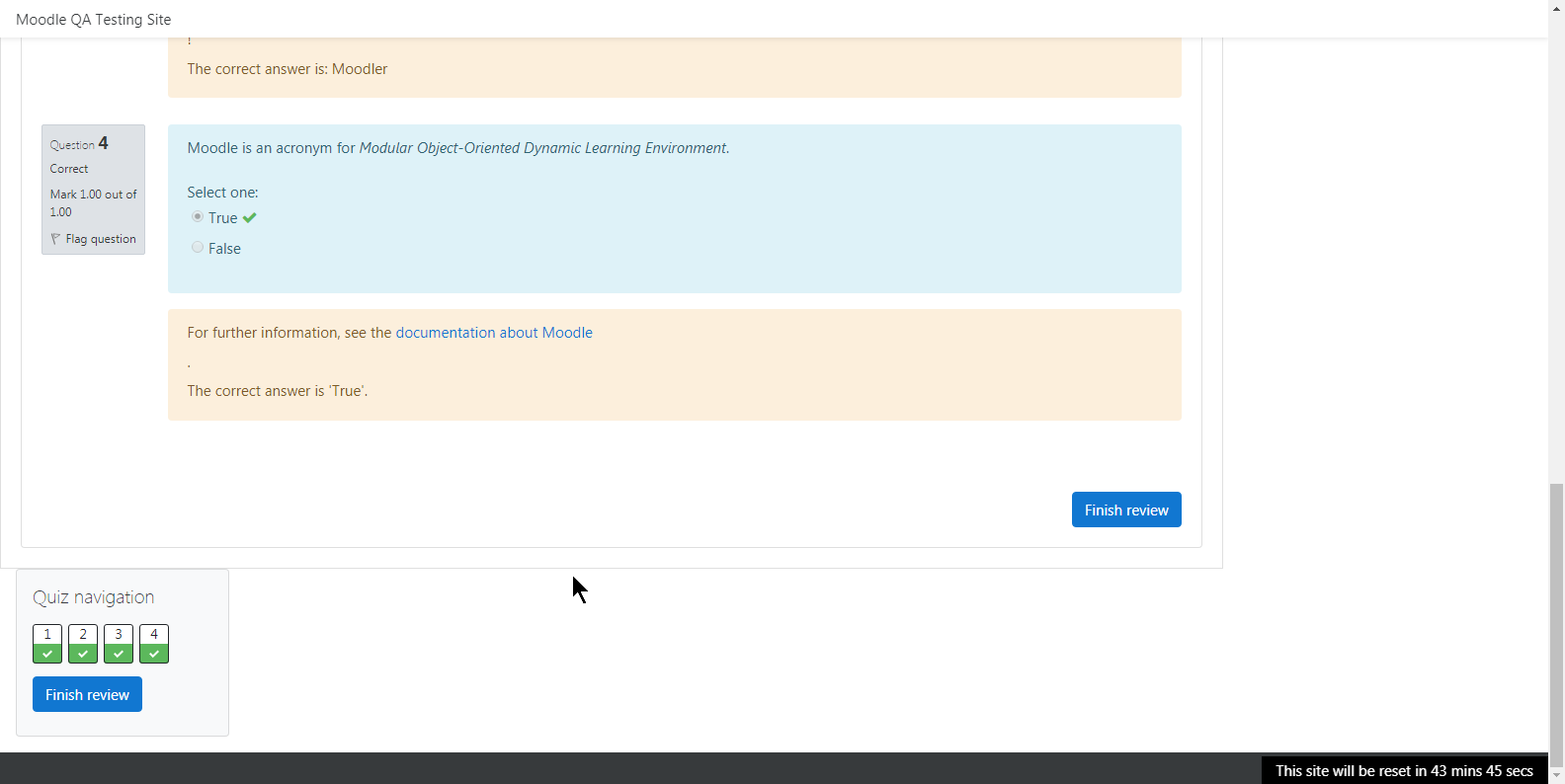Click the site reset countdown notice
The image size is (1565, 784).
pos(1404,770)
